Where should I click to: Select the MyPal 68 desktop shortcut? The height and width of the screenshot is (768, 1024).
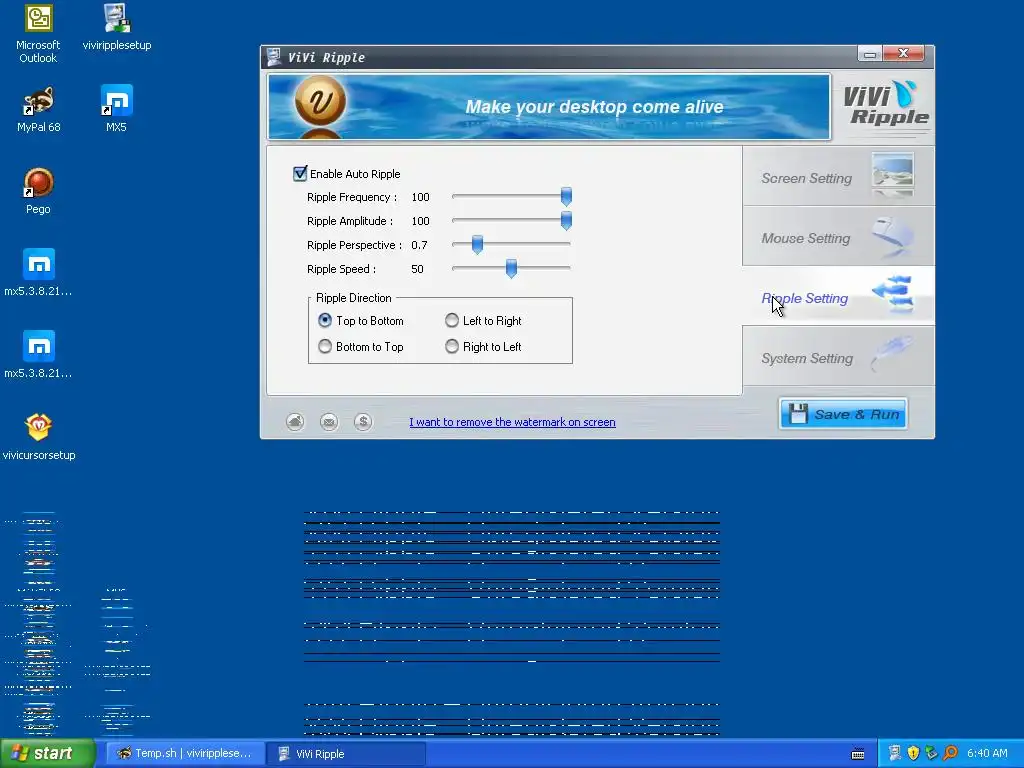[39, 110]
